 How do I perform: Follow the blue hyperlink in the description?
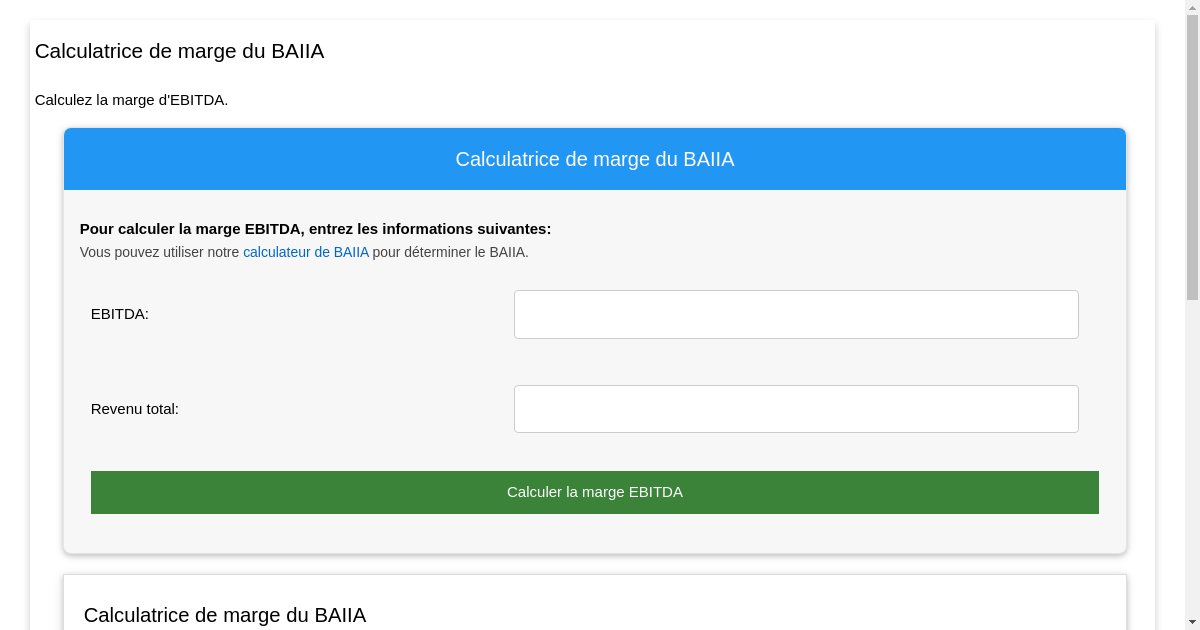coord(306,252)
